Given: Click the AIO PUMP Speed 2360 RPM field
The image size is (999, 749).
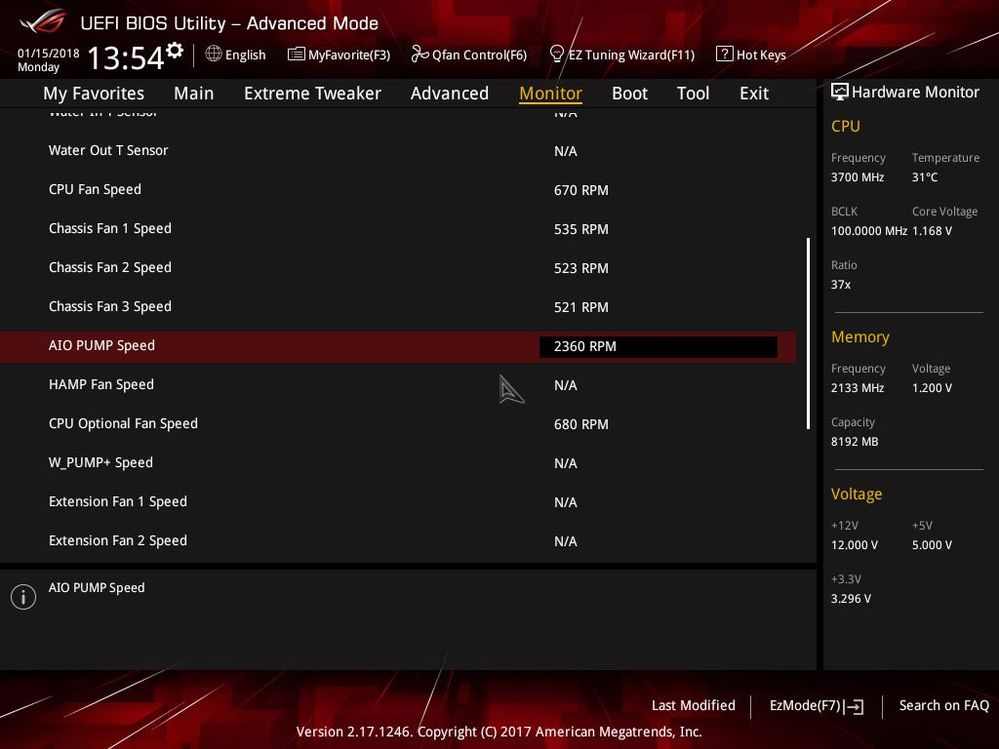Looking at the screenshot, I should click(658, 346).
